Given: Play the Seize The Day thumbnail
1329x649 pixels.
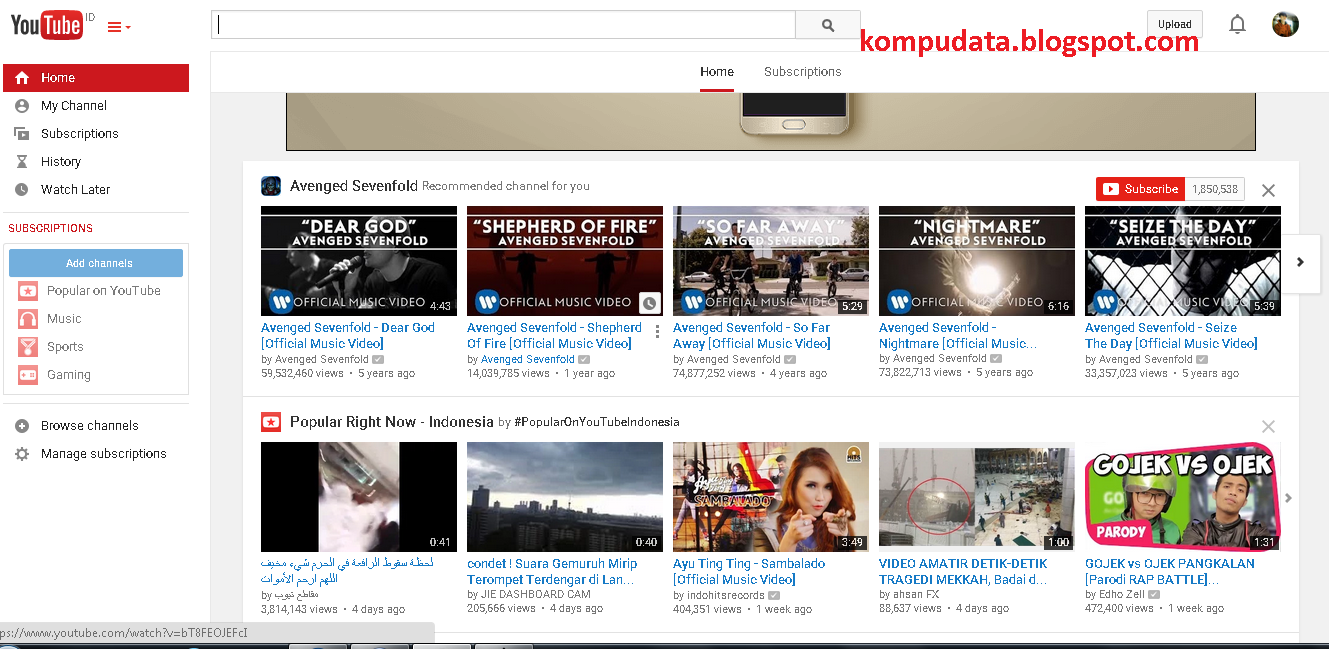Looking at the screenshot, I should click(1183, 261).
